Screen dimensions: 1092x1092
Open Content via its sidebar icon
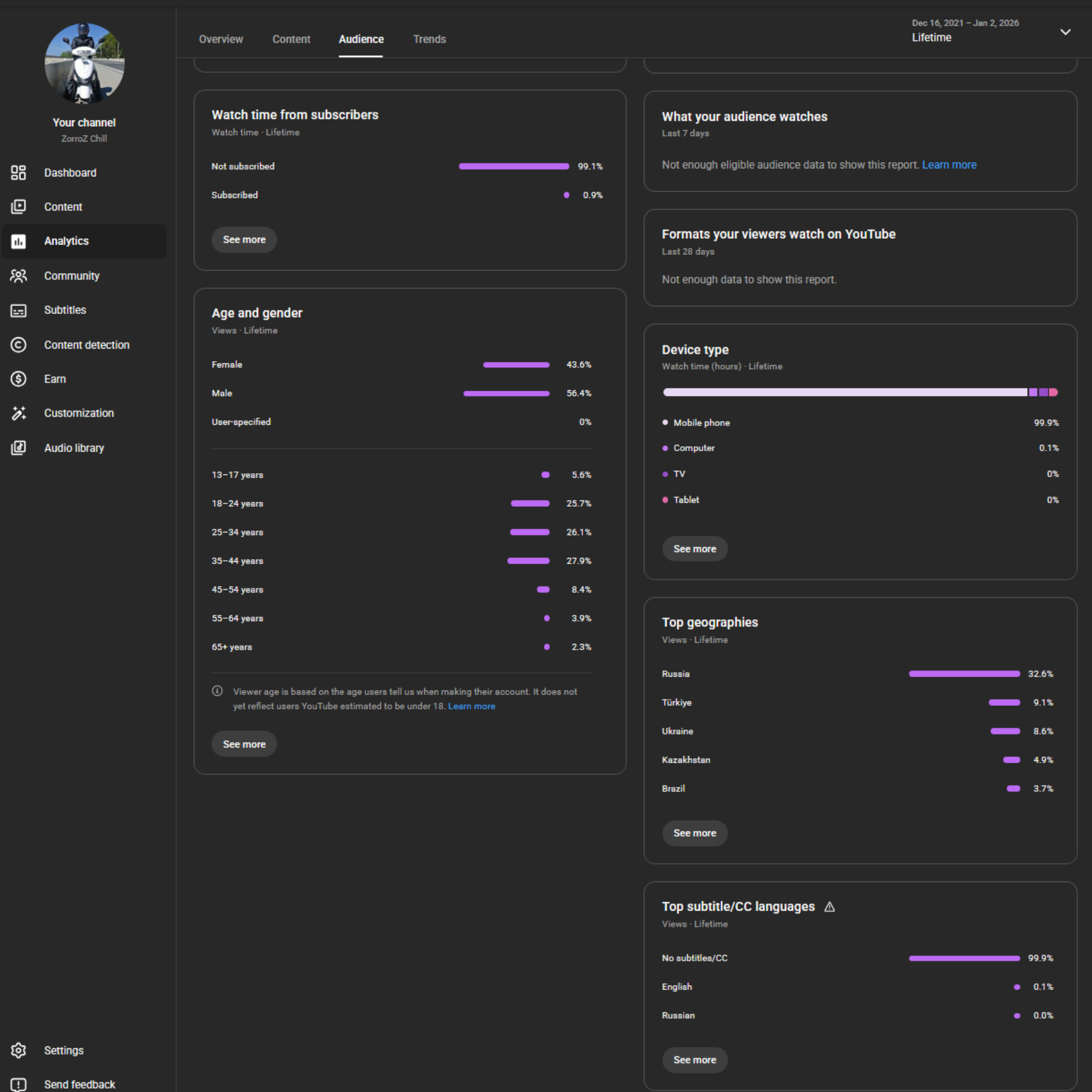(x=18, y=206)
